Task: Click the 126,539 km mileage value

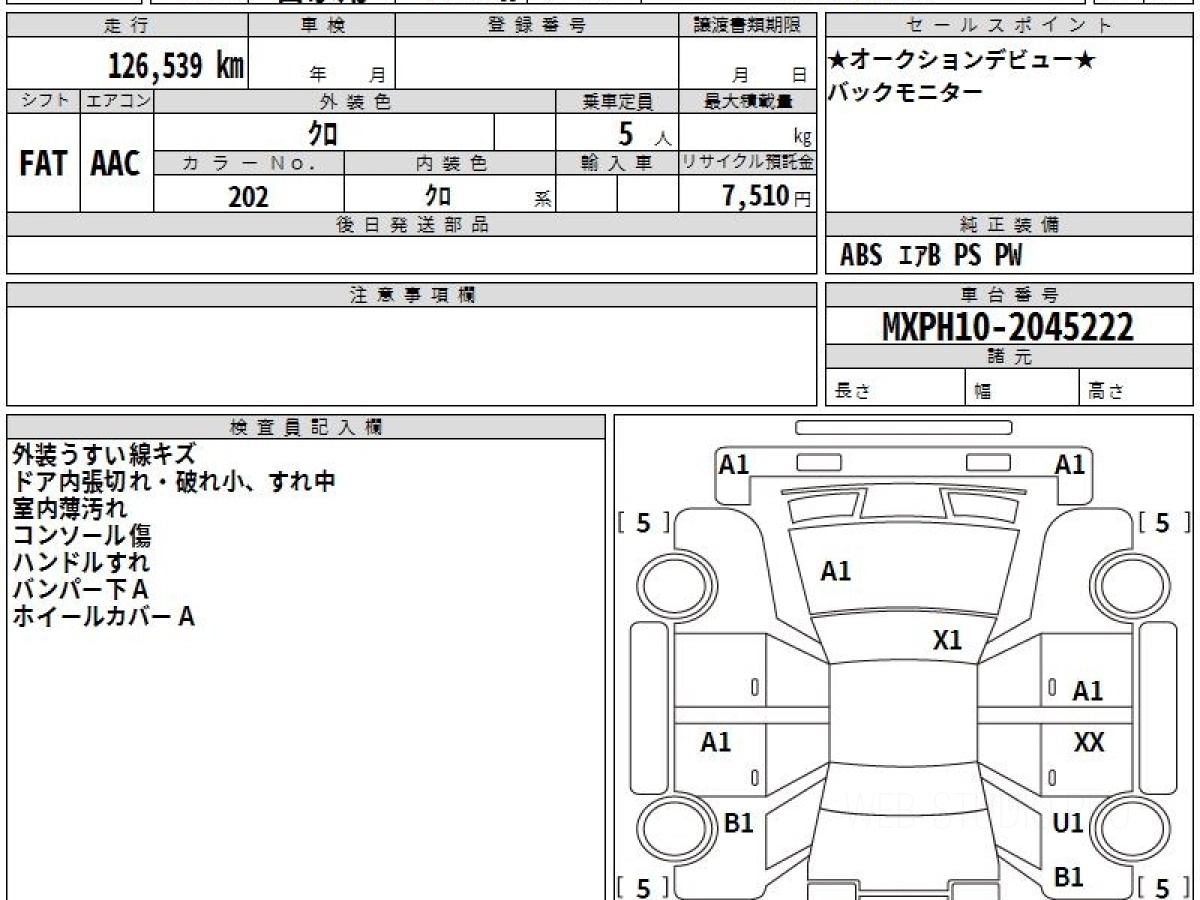Action: pos(175,66)
